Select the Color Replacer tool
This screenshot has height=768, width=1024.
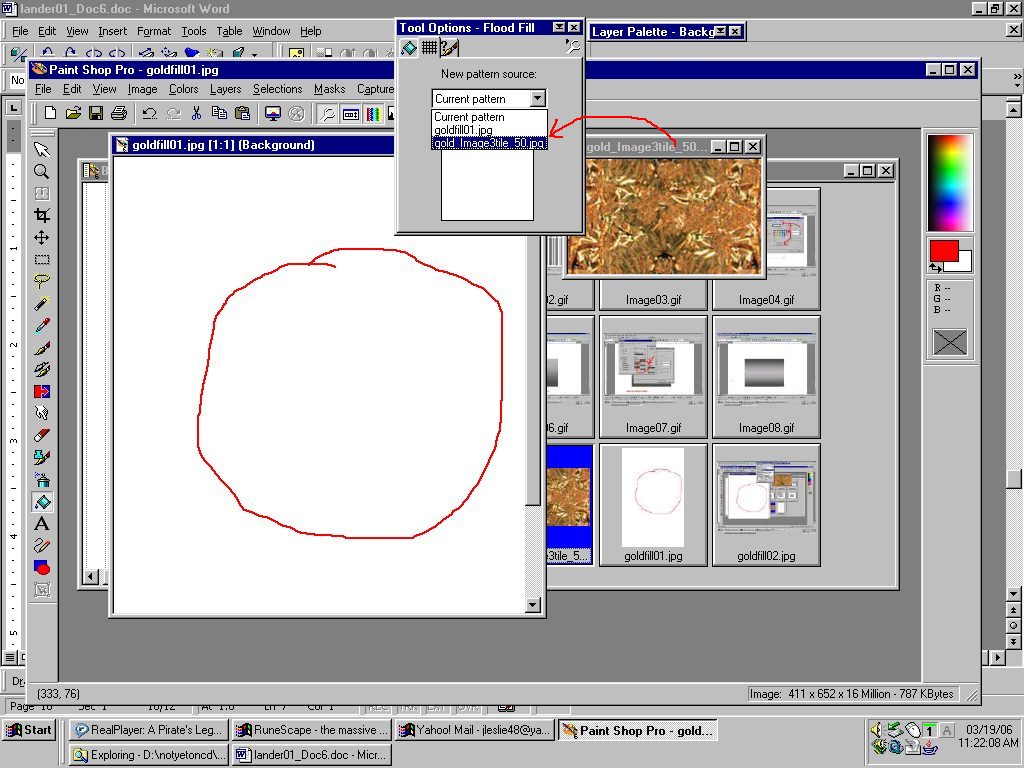click(x=42, y=392)
